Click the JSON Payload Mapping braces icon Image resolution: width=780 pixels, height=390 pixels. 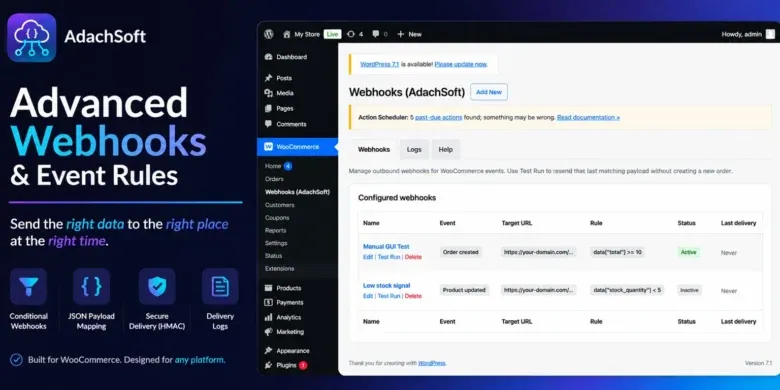click(x=92, y=287)
